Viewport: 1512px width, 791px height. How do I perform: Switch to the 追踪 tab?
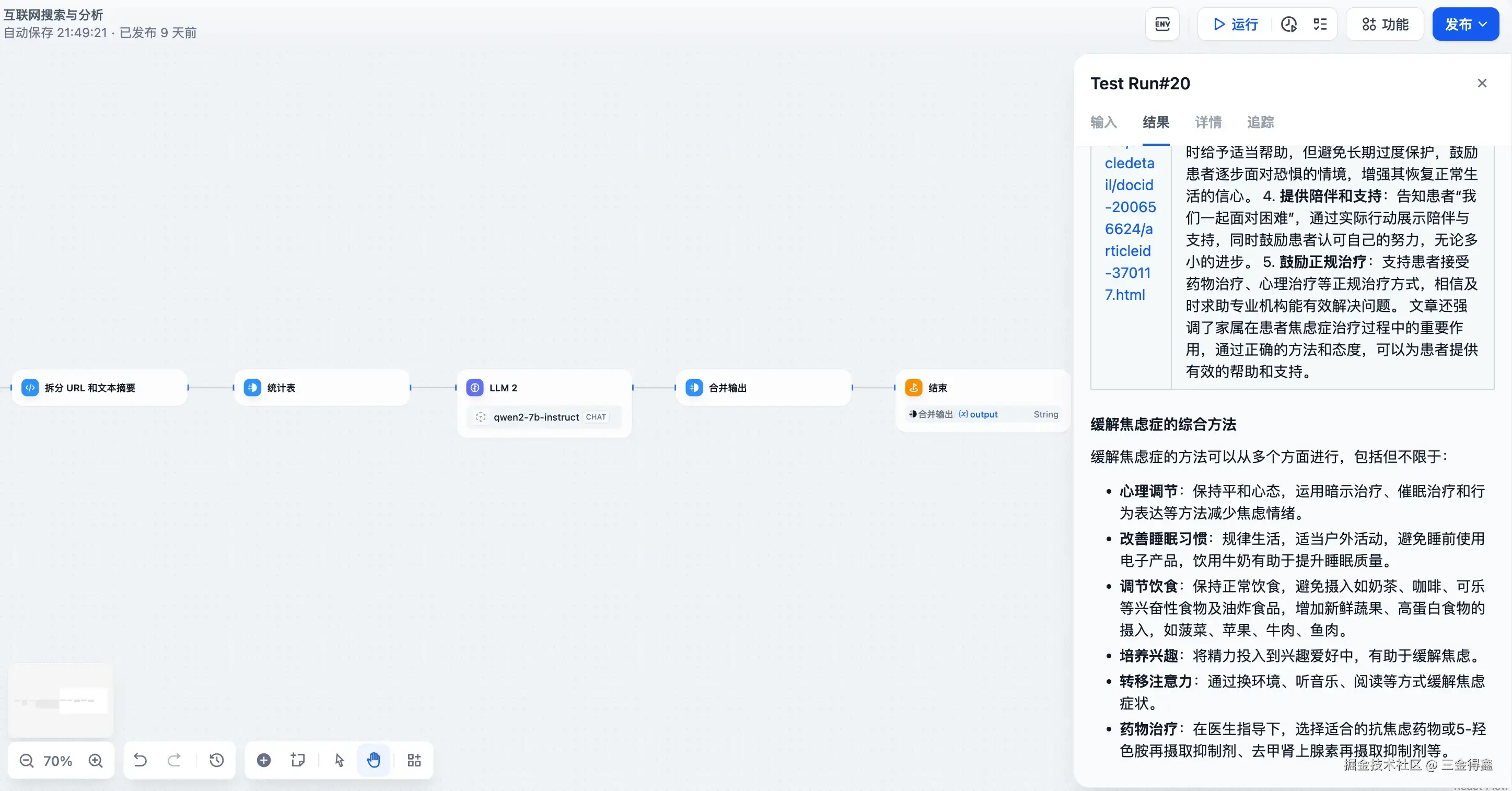tap(1260, 122)
